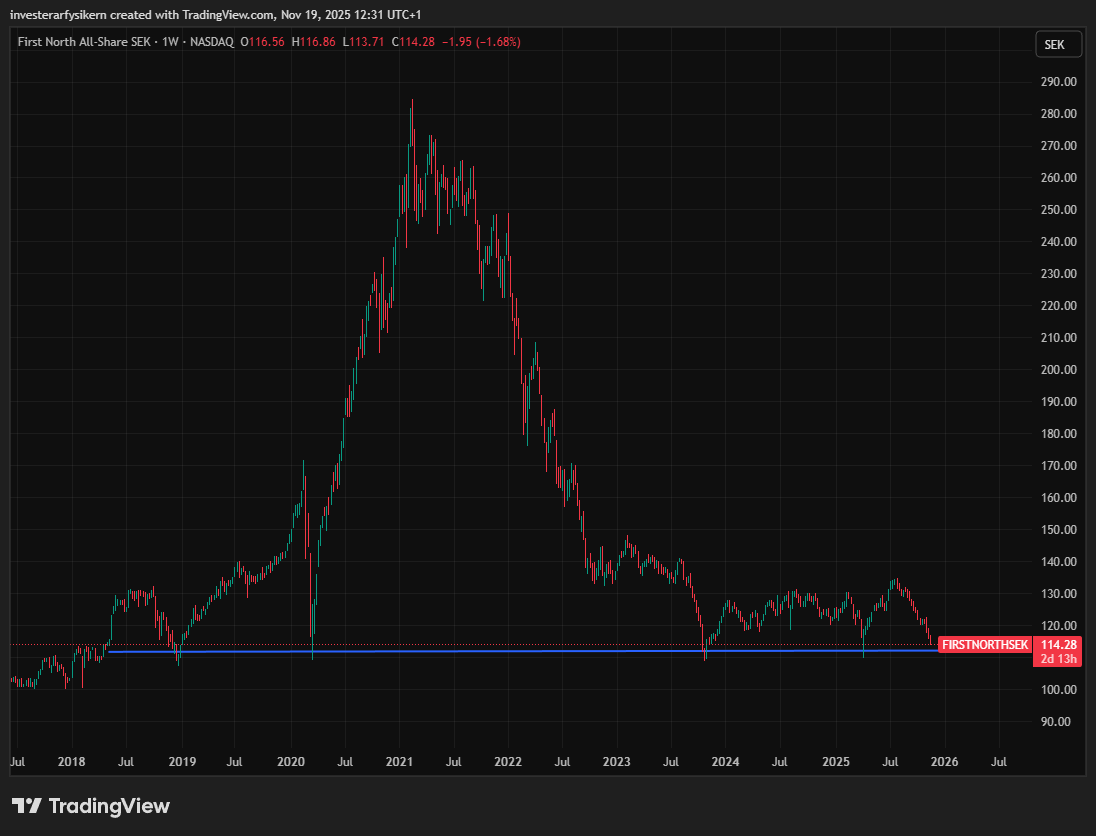Click the SEK currency button
Screen dimensions: 1096x836
(x=1058, y=45)
